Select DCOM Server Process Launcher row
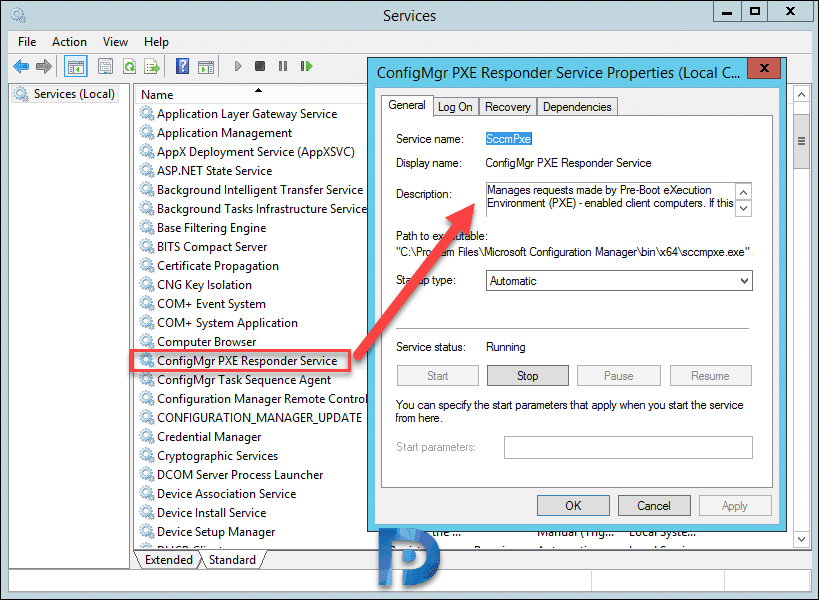Viewport: 819px width, 600px height. (240, 475)
